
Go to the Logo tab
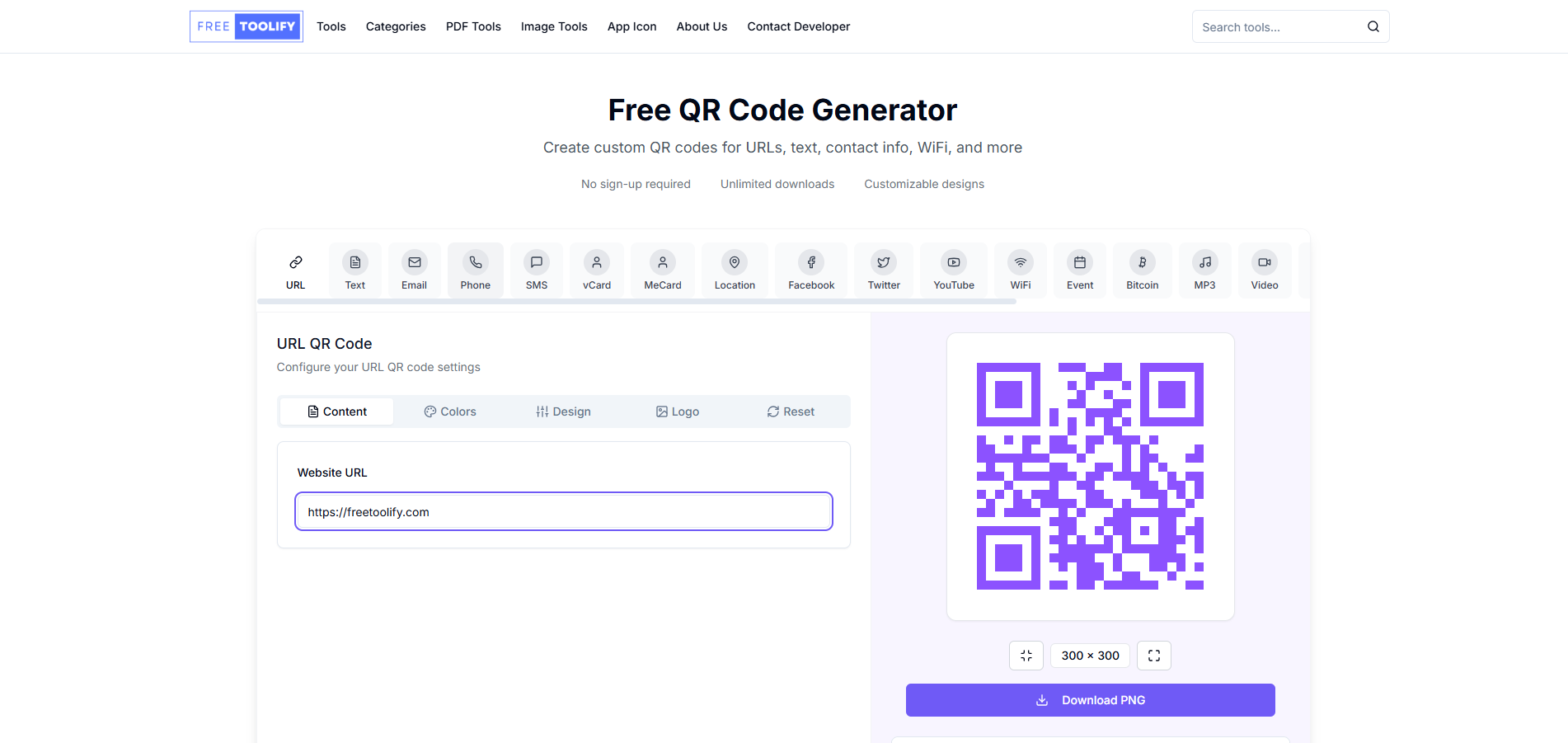pos(677,411)
